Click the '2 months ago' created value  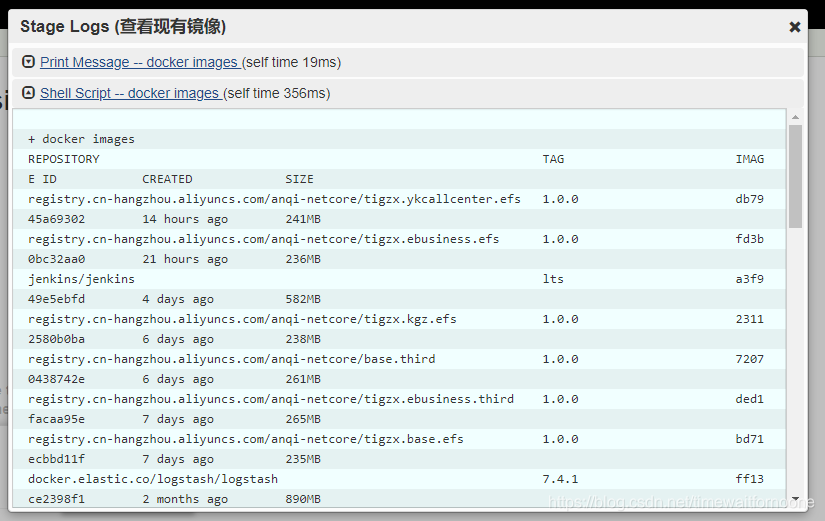tap(185, 499)
